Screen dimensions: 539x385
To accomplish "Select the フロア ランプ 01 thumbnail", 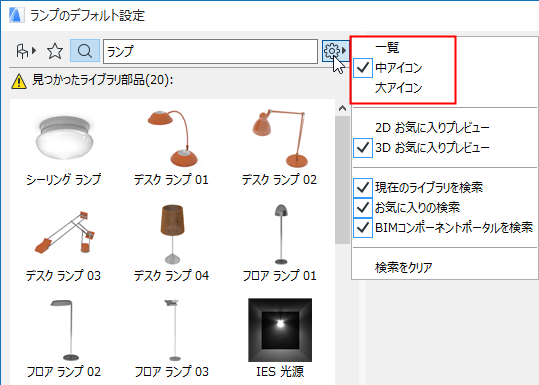I will click(281, 234).
